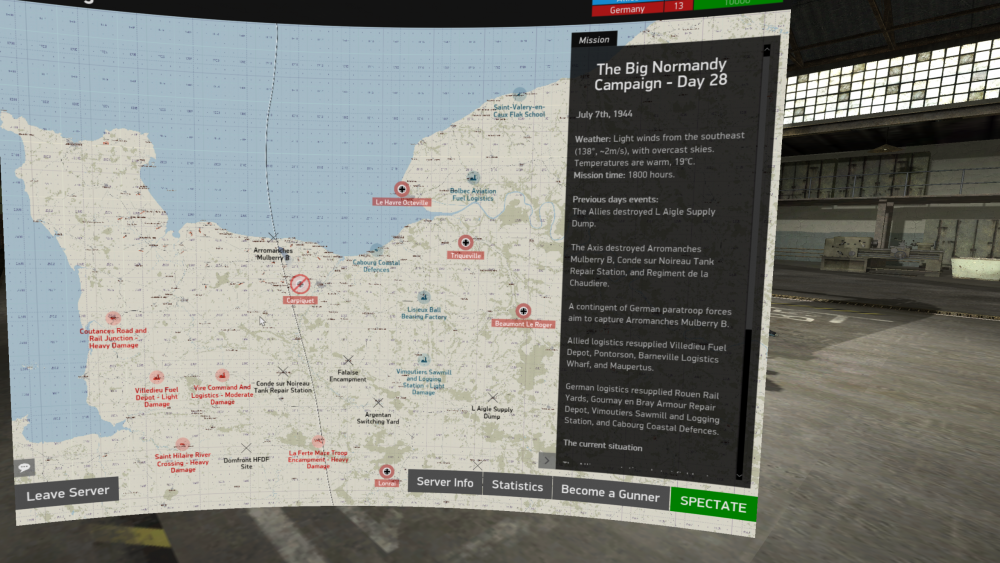Click the Domfront HFDF Site destroyed marker
The image size is (1000, 563).
click(x=246, y=448)
